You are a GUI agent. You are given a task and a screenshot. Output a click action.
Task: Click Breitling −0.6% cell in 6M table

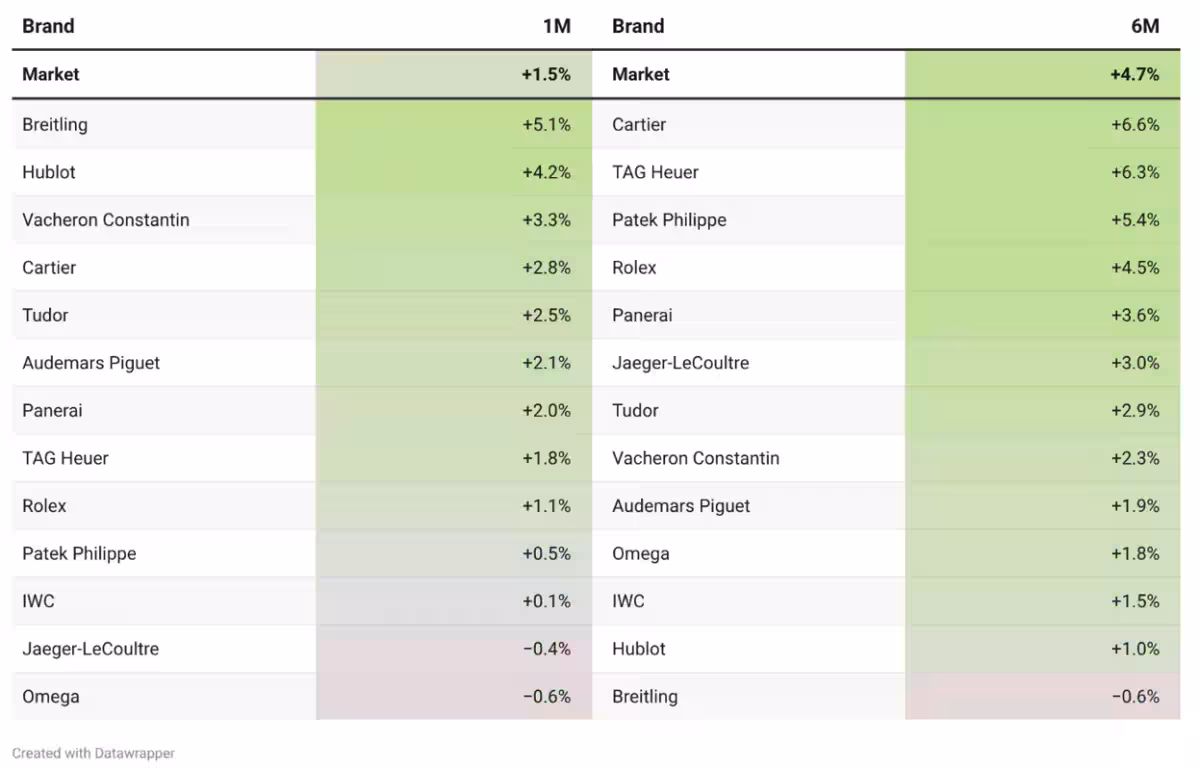(x=1043, y=697)
